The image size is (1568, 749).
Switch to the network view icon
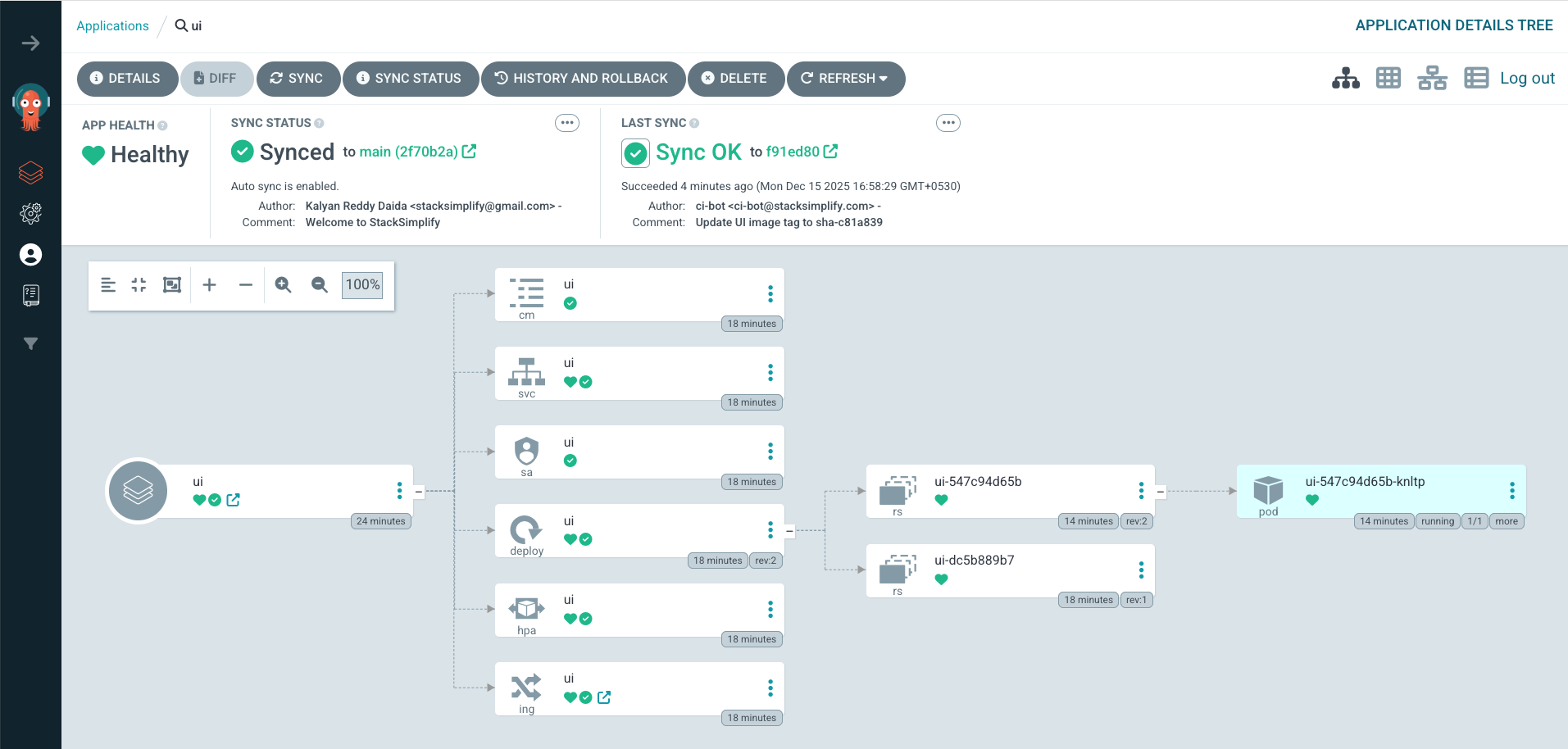click(1432, 78)
